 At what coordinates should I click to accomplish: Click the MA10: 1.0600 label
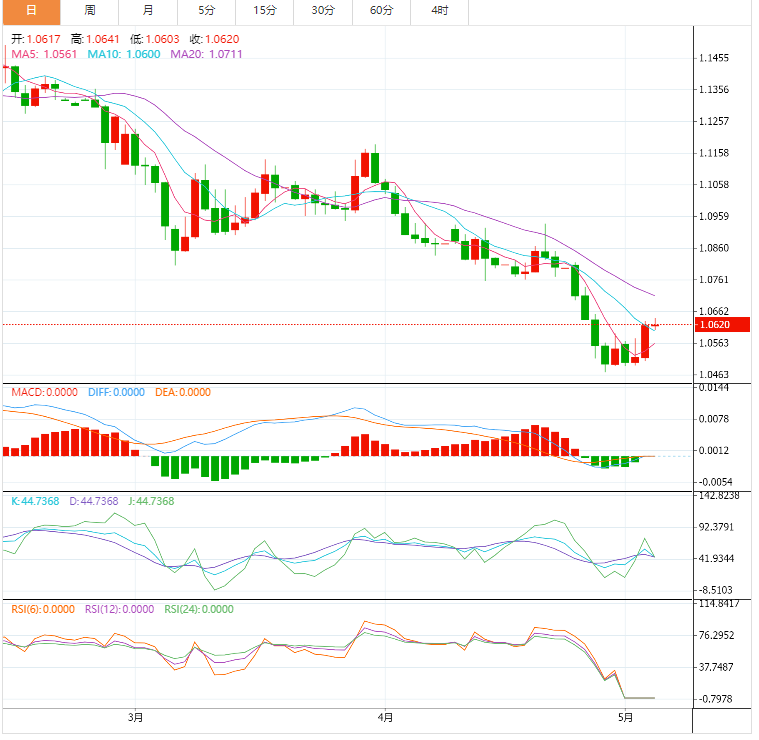pyautogui.click(x=124, y=54)
